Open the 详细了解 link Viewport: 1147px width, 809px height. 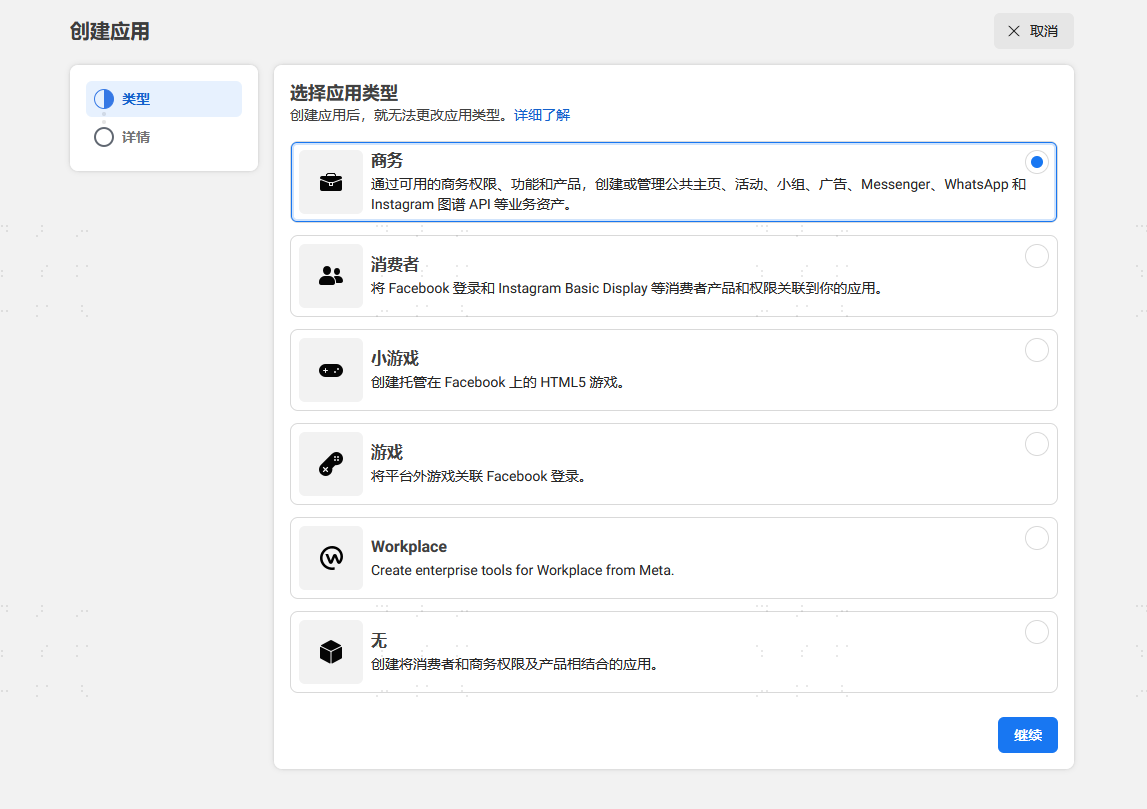(x=541, y=115)
